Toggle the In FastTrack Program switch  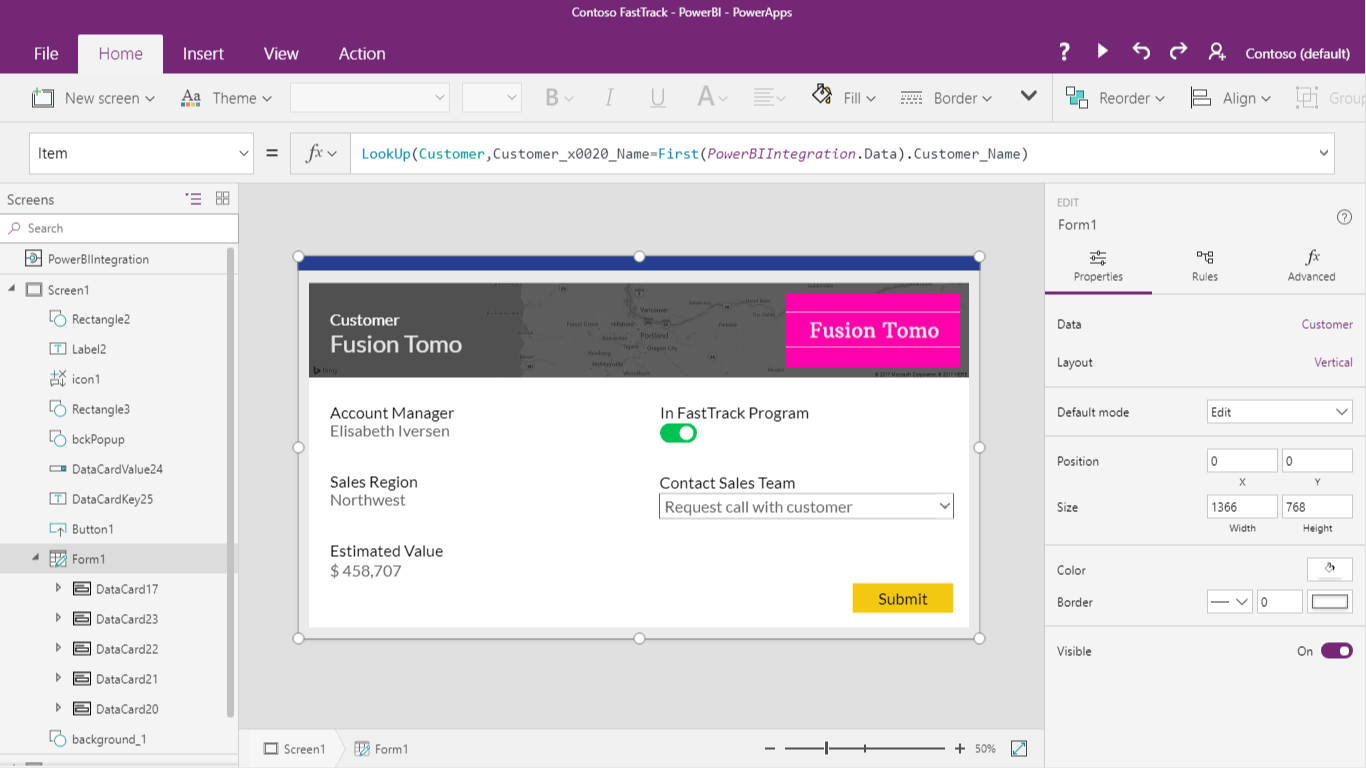(x=678, y=433)
